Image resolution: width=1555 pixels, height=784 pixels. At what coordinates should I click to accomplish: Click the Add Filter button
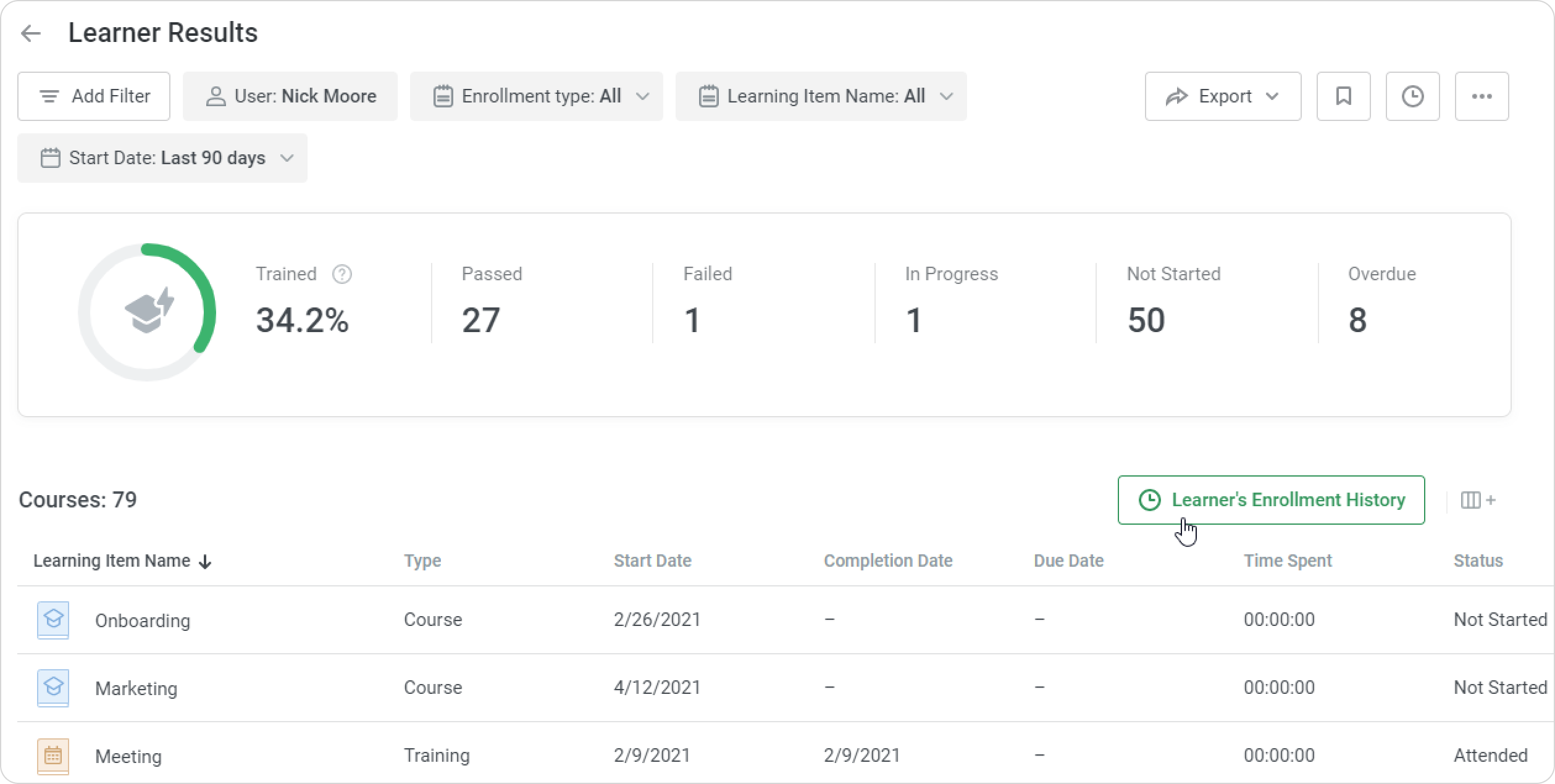click(x=94, y=96)
